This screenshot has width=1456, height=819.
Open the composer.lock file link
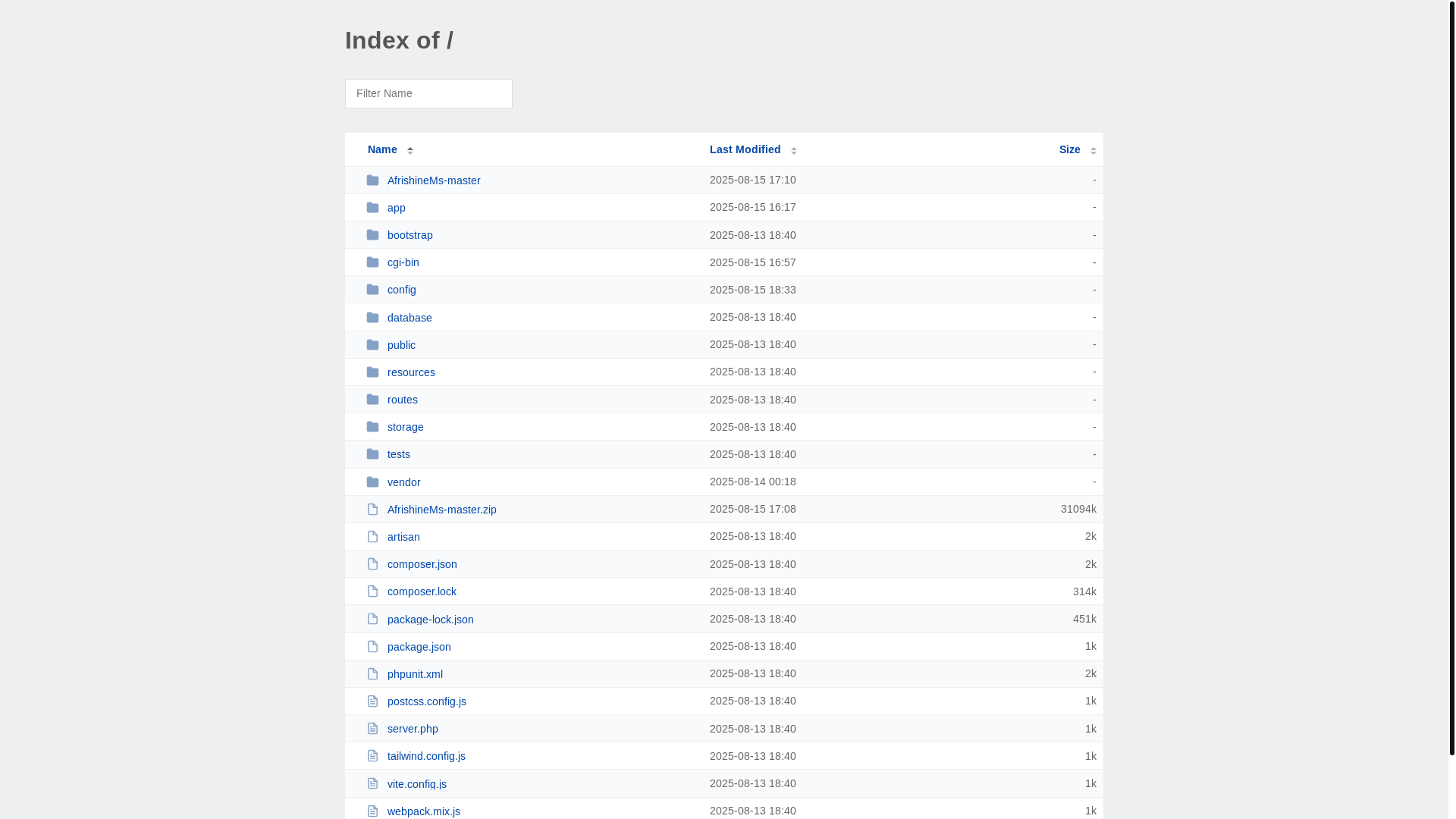(x=422, y=591)
